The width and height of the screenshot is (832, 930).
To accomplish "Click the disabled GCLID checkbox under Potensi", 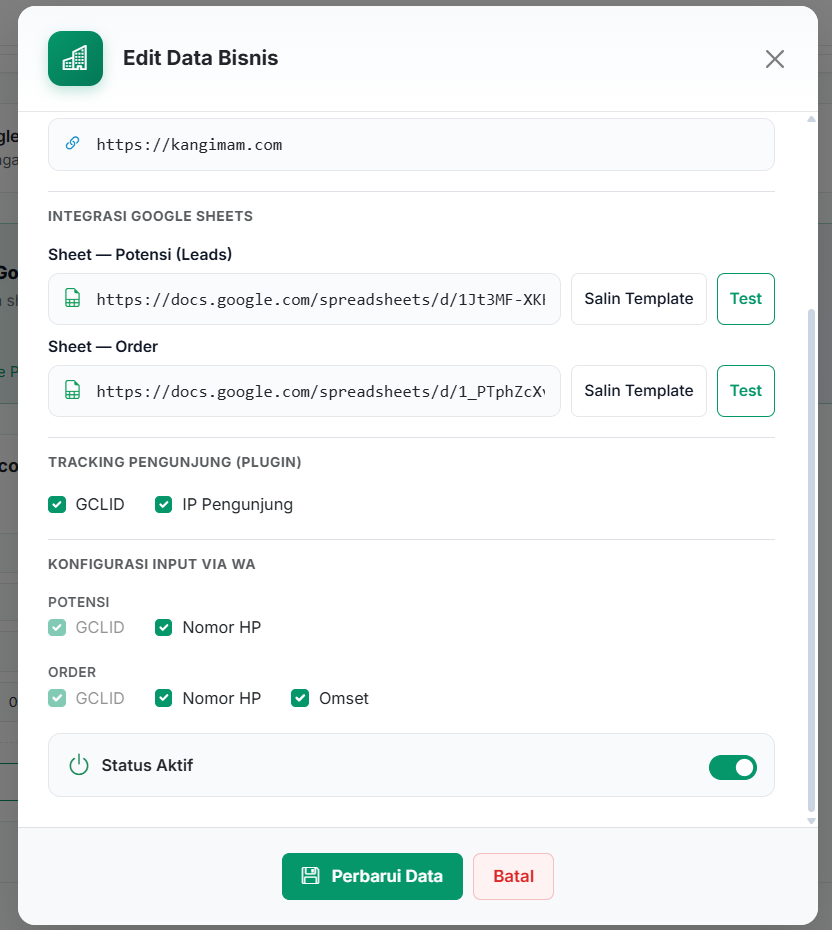I will tap(57, 628).
